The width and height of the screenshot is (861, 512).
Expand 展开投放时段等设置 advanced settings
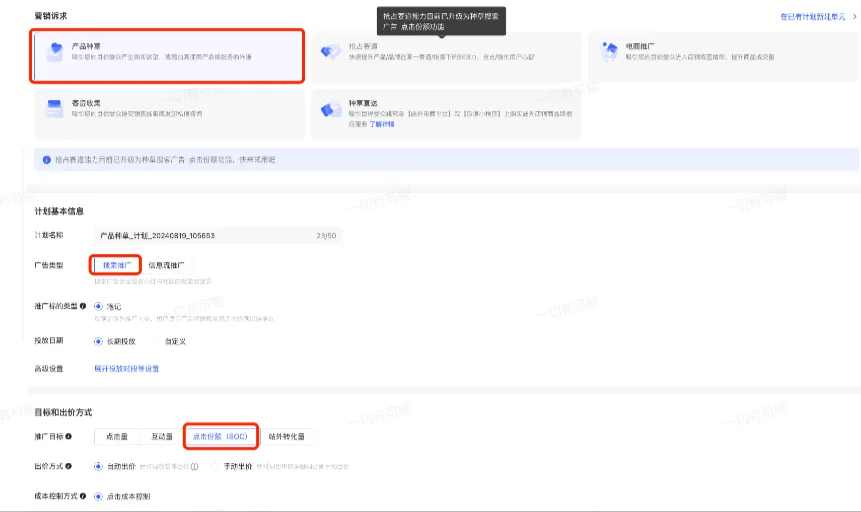(x=127, y=369)
